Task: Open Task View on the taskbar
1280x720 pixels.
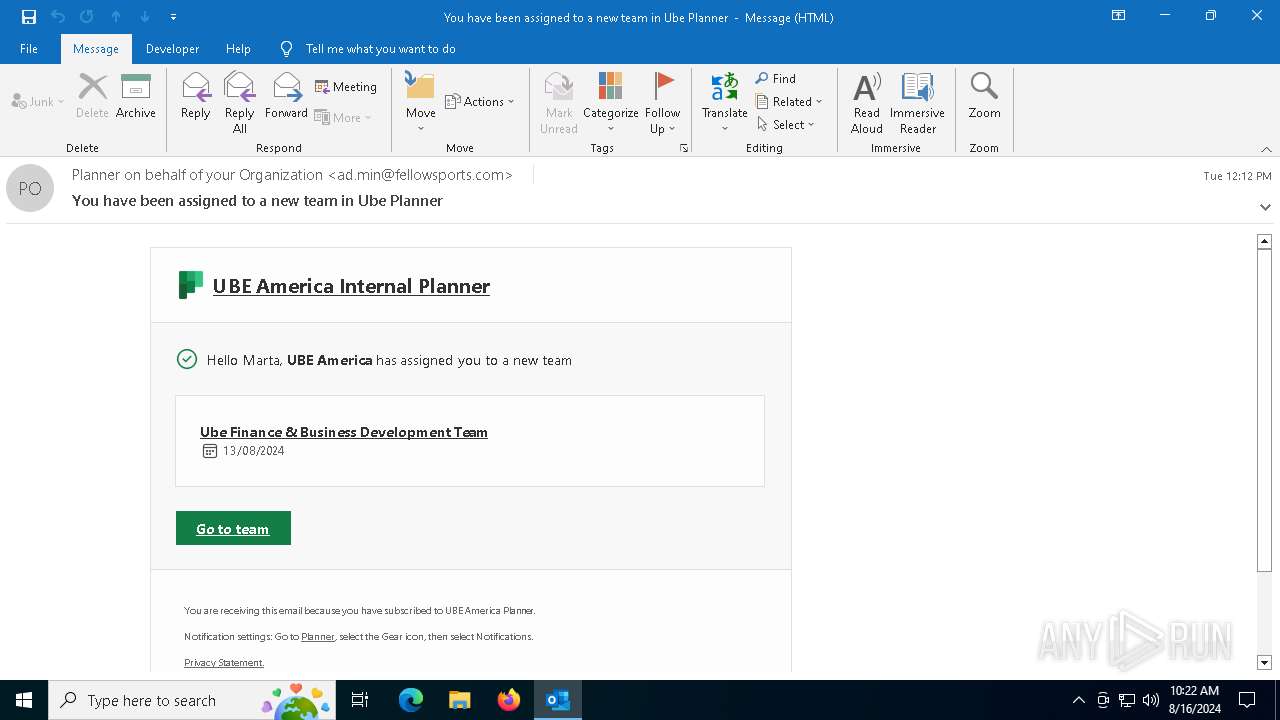Action: pyautogui.click(x=360, y=700)
